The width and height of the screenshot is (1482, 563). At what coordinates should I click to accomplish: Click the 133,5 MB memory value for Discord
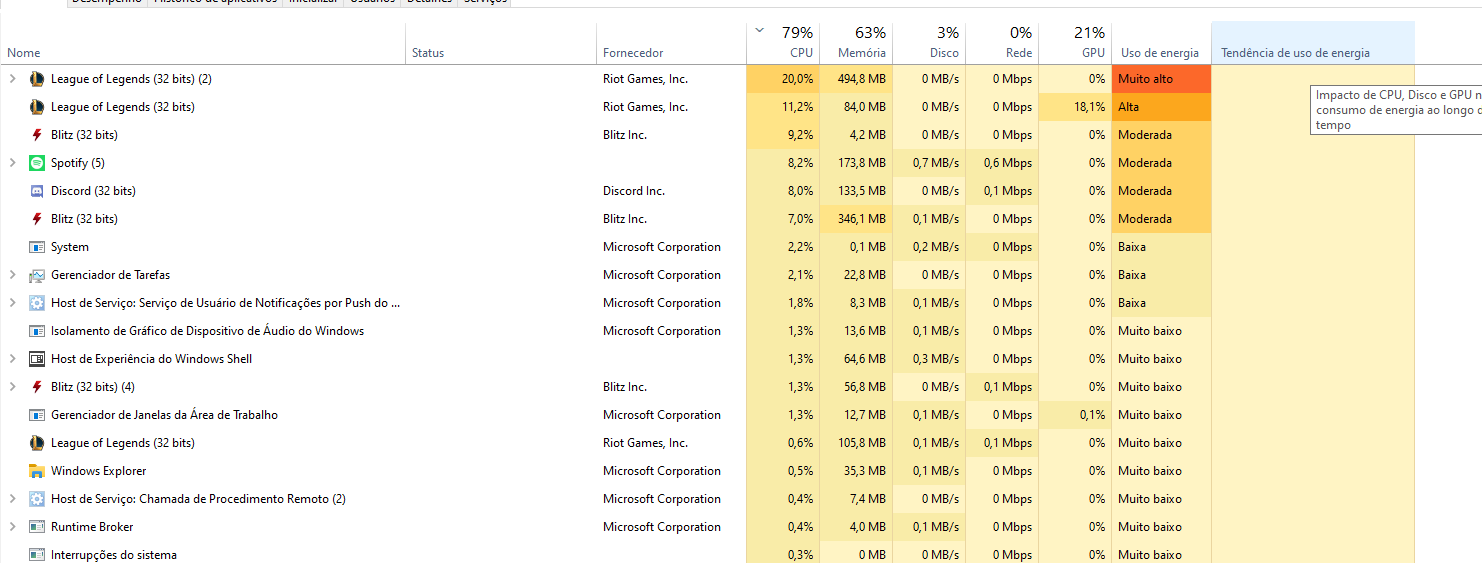coord(861,191)
